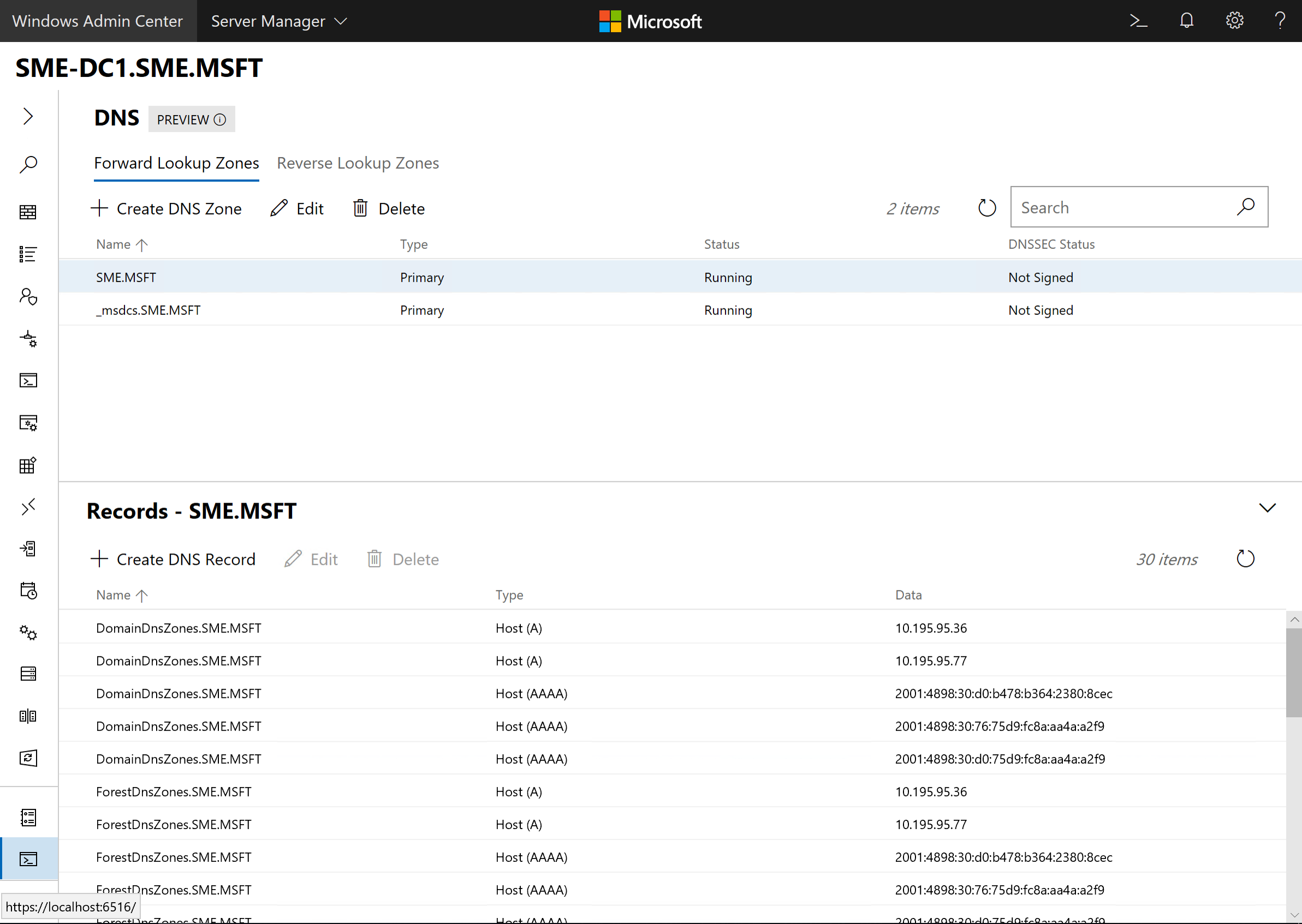Click the records scrollbar down arrow

[1294, 915]
